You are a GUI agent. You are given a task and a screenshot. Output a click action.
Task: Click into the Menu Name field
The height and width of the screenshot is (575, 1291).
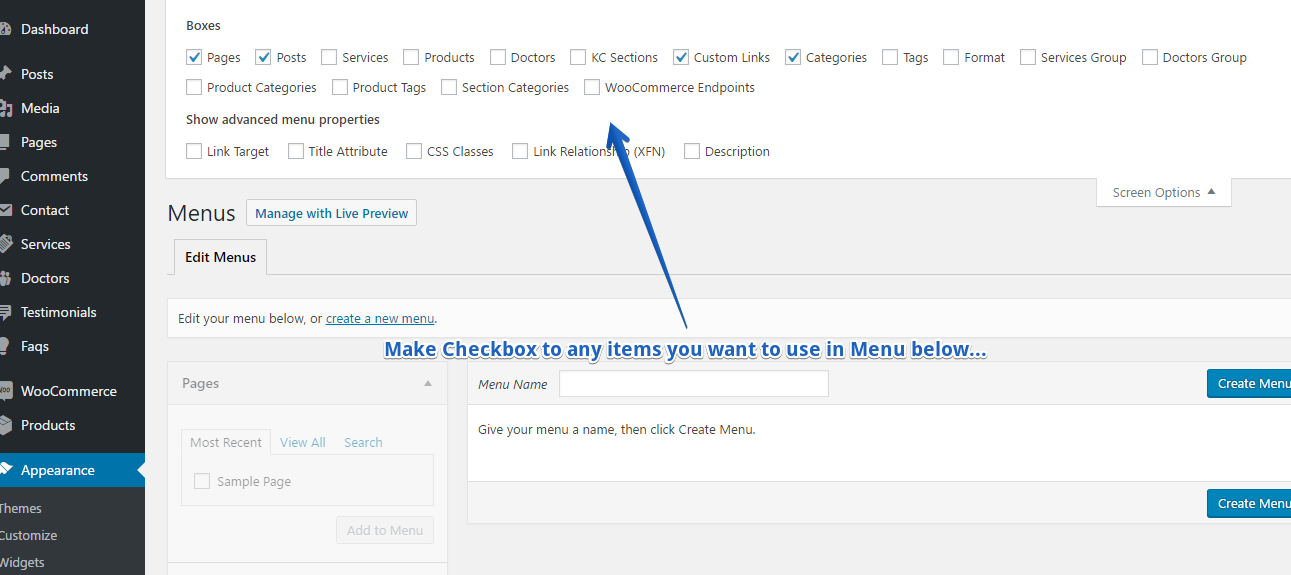coord(693,384)
